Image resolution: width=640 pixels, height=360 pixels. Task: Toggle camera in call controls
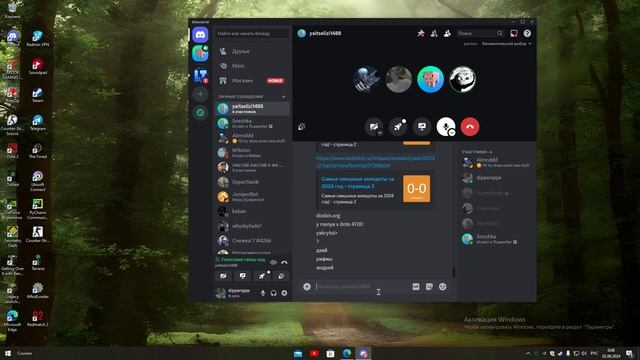(373, 127)
